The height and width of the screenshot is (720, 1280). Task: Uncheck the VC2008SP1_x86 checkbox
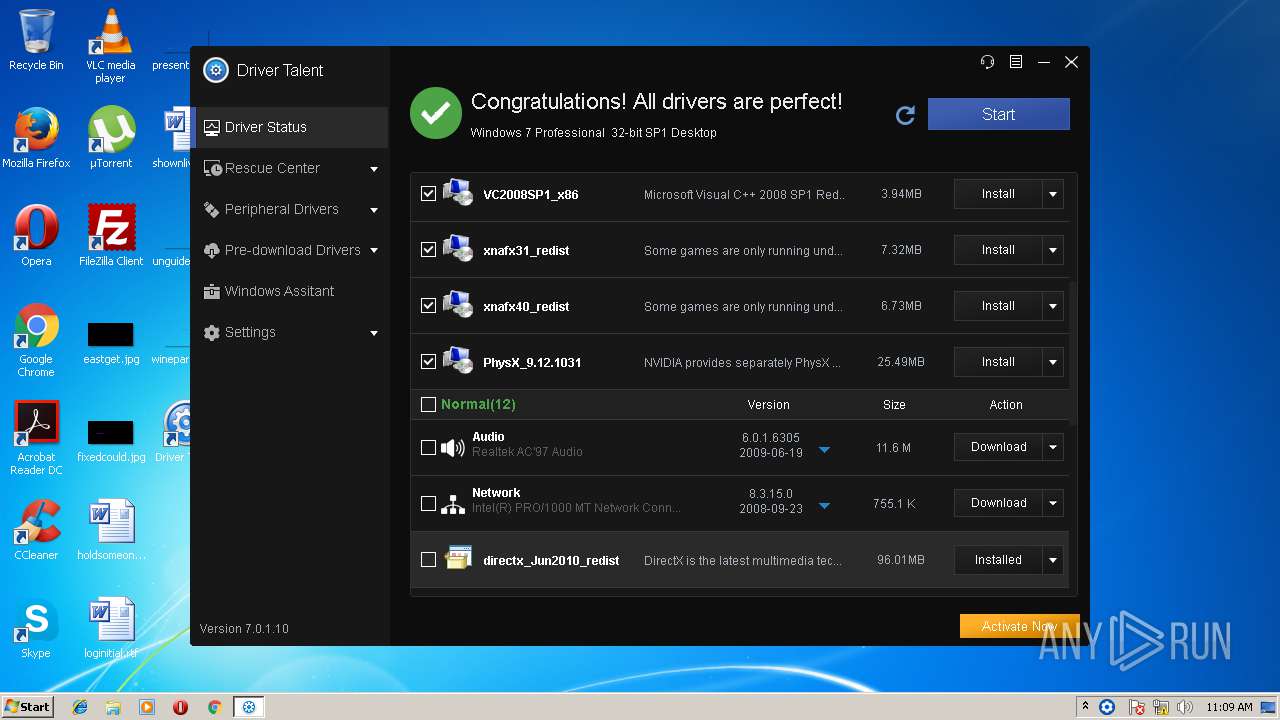click(429, 194)
